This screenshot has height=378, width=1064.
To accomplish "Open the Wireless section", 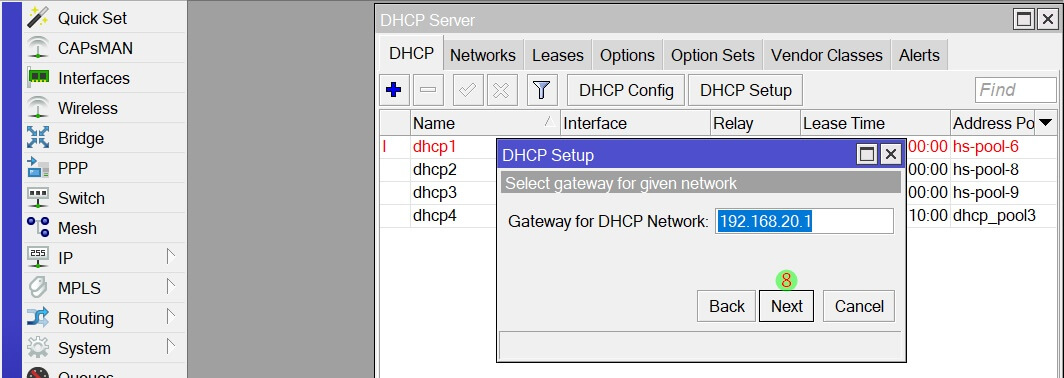I will click(104, 108).
